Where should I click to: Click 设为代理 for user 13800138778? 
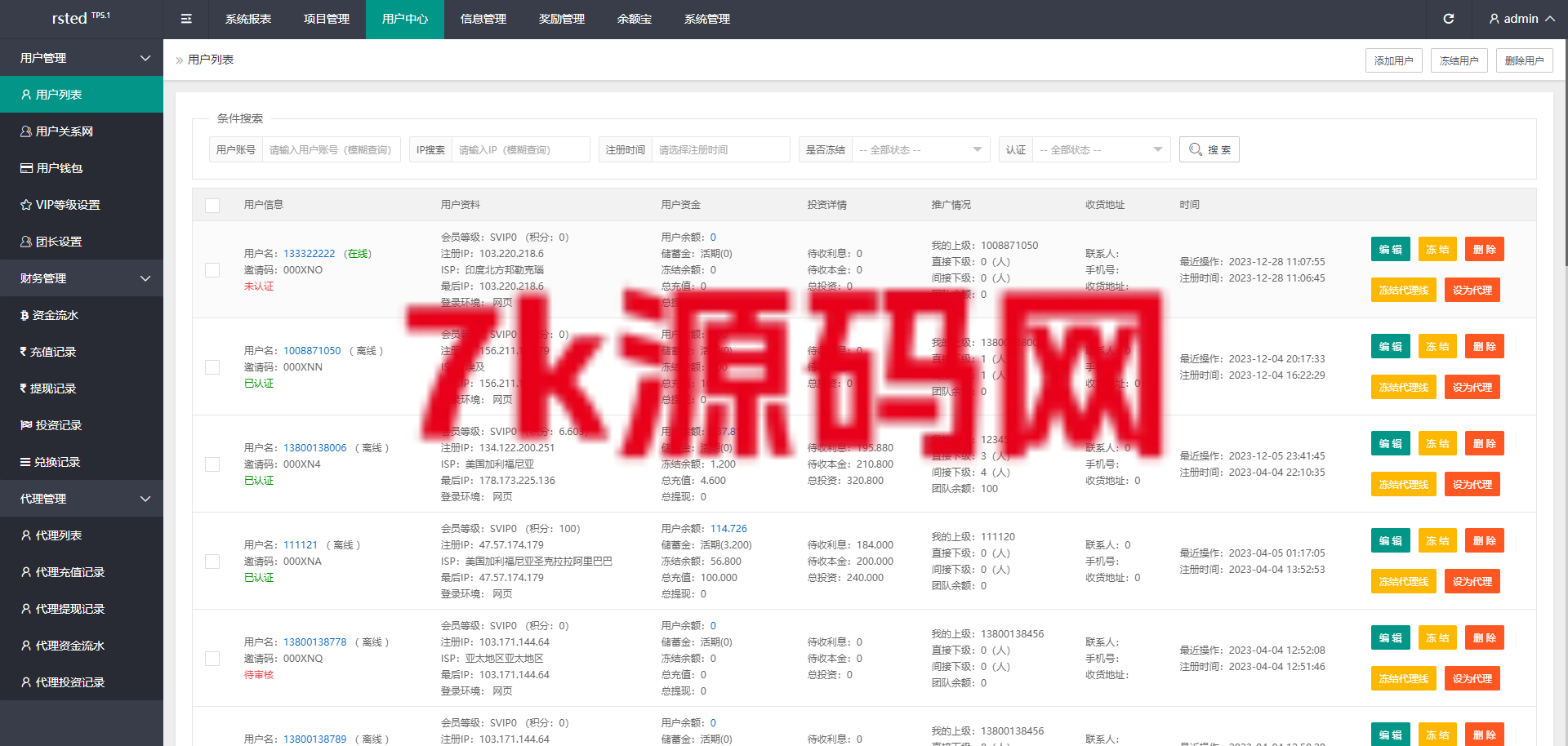[1472, 679]
